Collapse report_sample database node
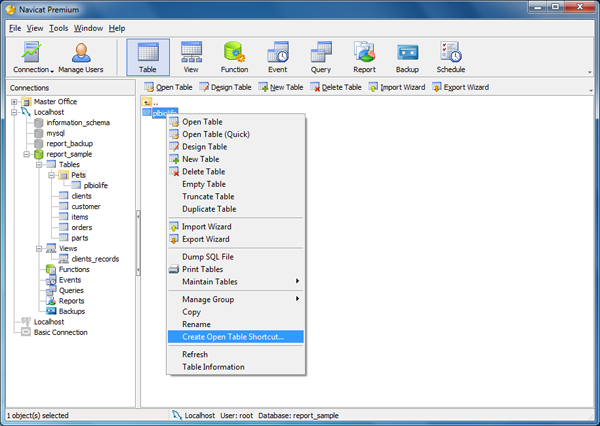Viewport: 600px width, 426px height. pos(26,154)
